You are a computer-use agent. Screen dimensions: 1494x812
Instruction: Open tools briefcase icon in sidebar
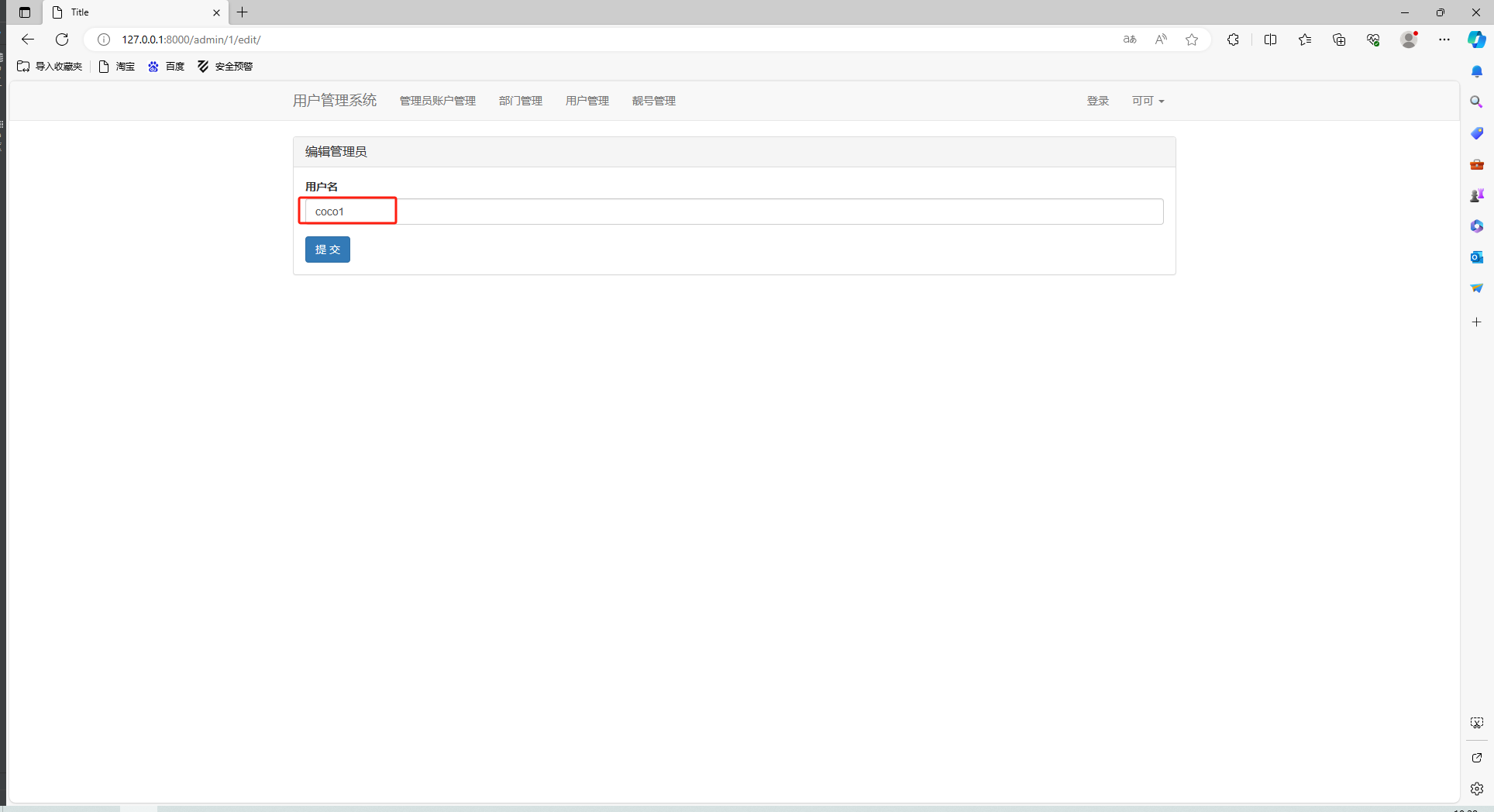[x=1477, y=164]
